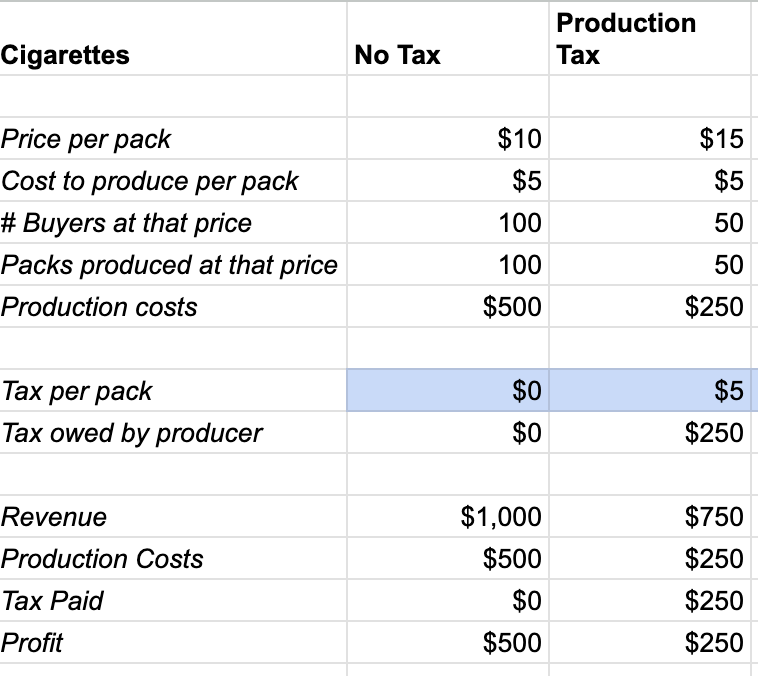Select No Tax cost to produce cell
This screenshot has width=758, height=676.
[x=448, y=180]
